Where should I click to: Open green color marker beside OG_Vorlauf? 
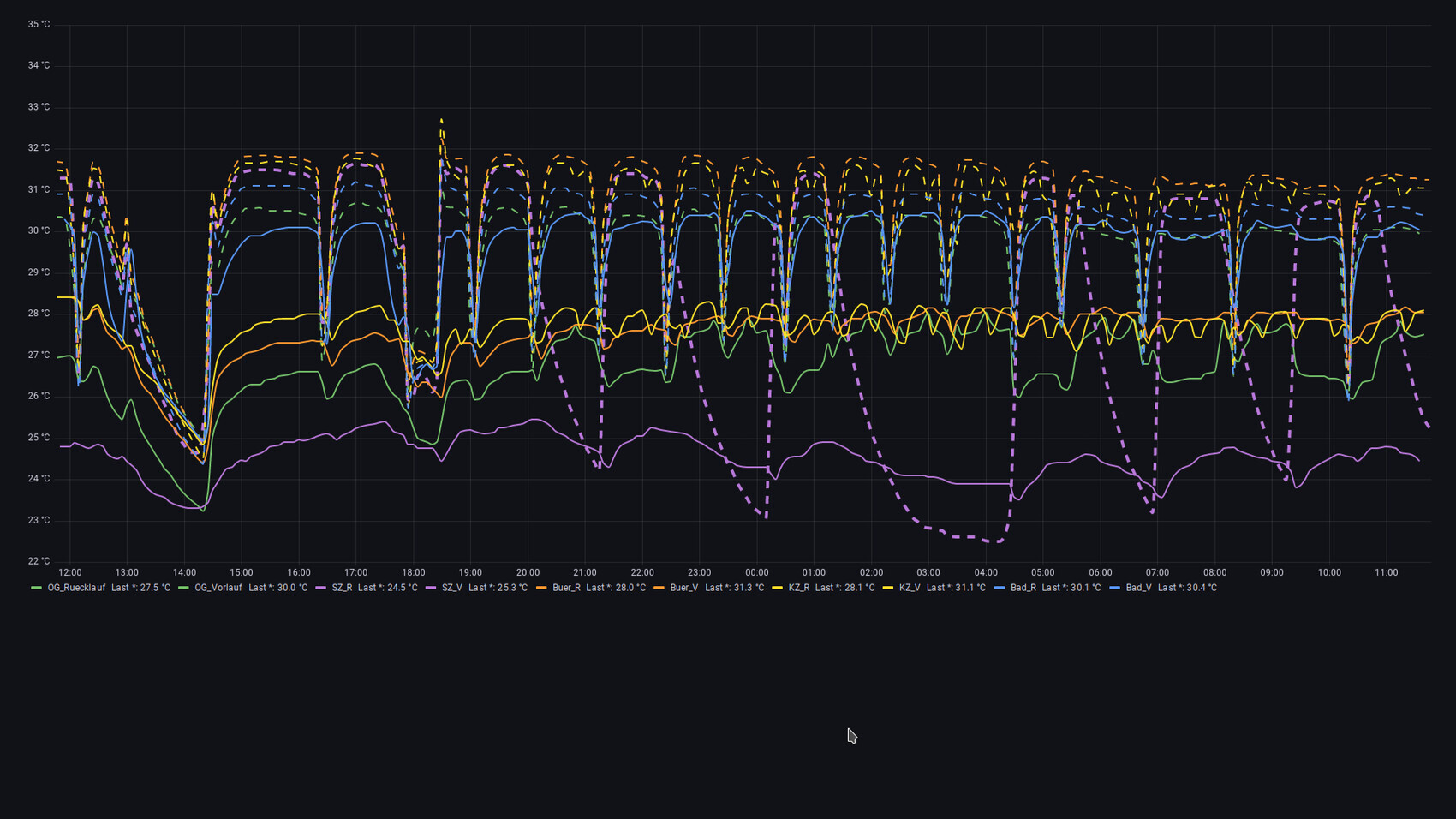tap(183, 588)
